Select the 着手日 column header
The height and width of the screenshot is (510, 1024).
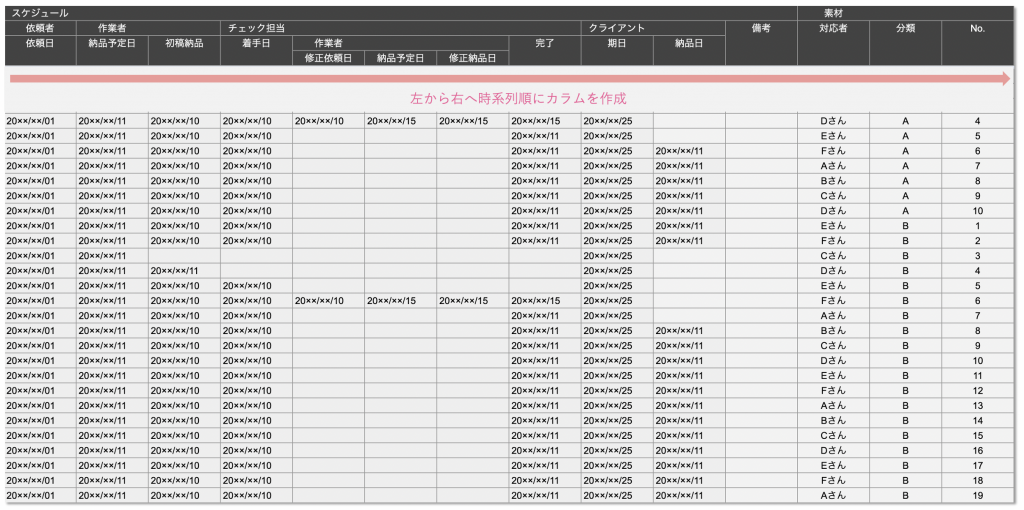[x=257, y=50]
